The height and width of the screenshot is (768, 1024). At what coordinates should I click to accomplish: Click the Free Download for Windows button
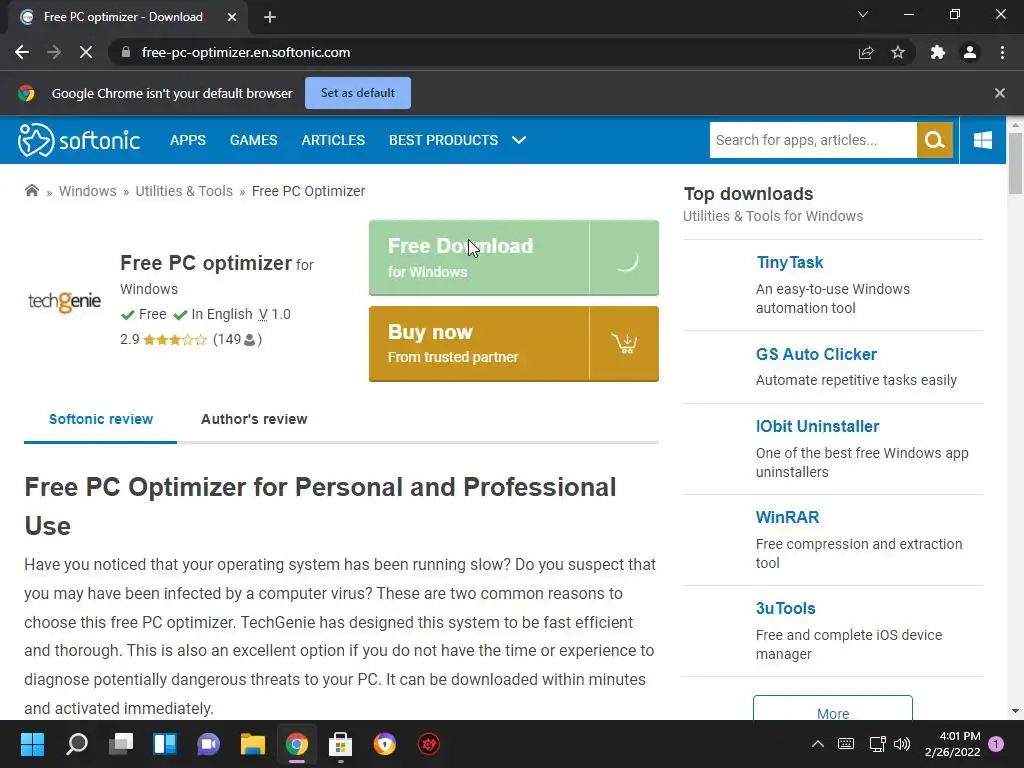[514, 258]
